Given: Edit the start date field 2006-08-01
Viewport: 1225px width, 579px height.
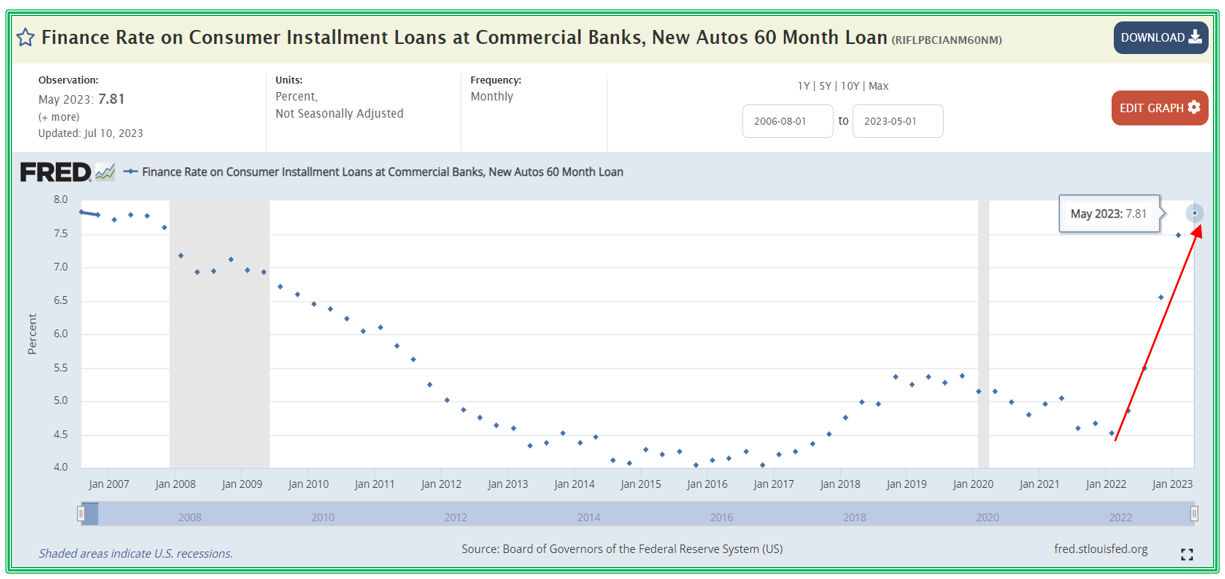Looking at the screenshot, I should click(x=788, y=121).
